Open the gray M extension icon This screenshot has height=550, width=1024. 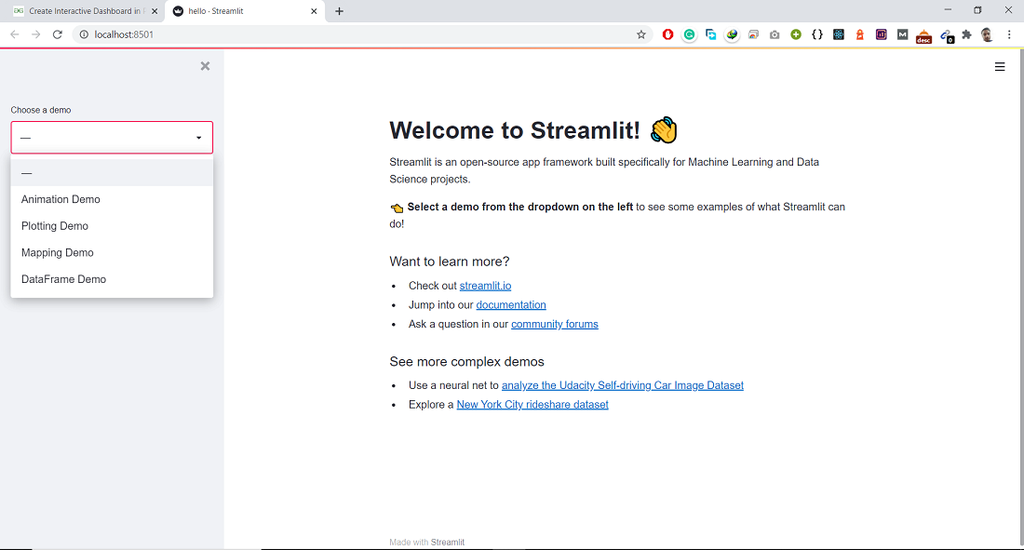[x=902, y=35]
